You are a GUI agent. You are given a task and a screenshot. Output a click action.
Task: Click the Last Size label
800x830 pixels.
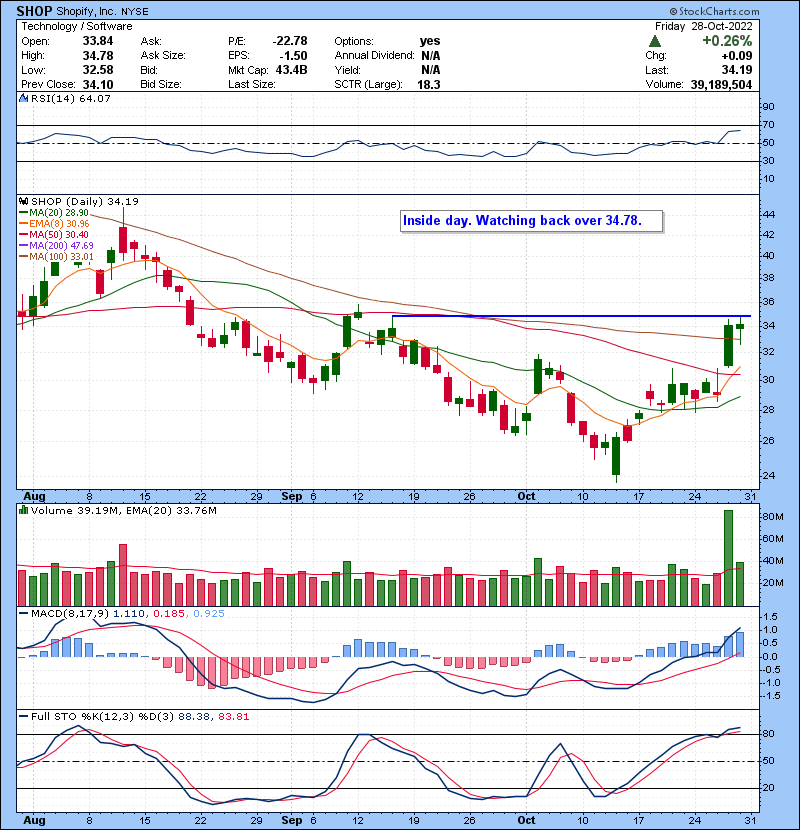point(251,85)
